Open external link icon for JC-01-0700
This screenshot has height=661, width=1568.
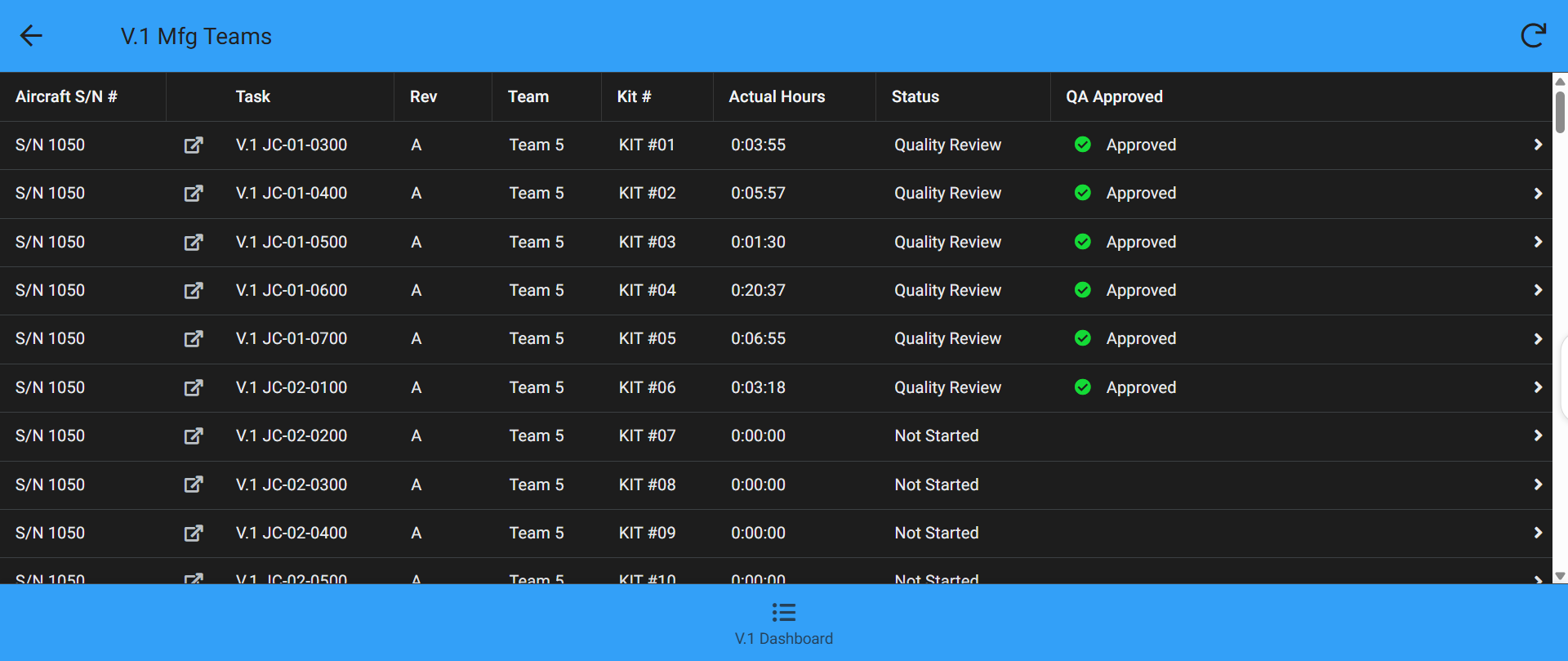click(194, 339)
